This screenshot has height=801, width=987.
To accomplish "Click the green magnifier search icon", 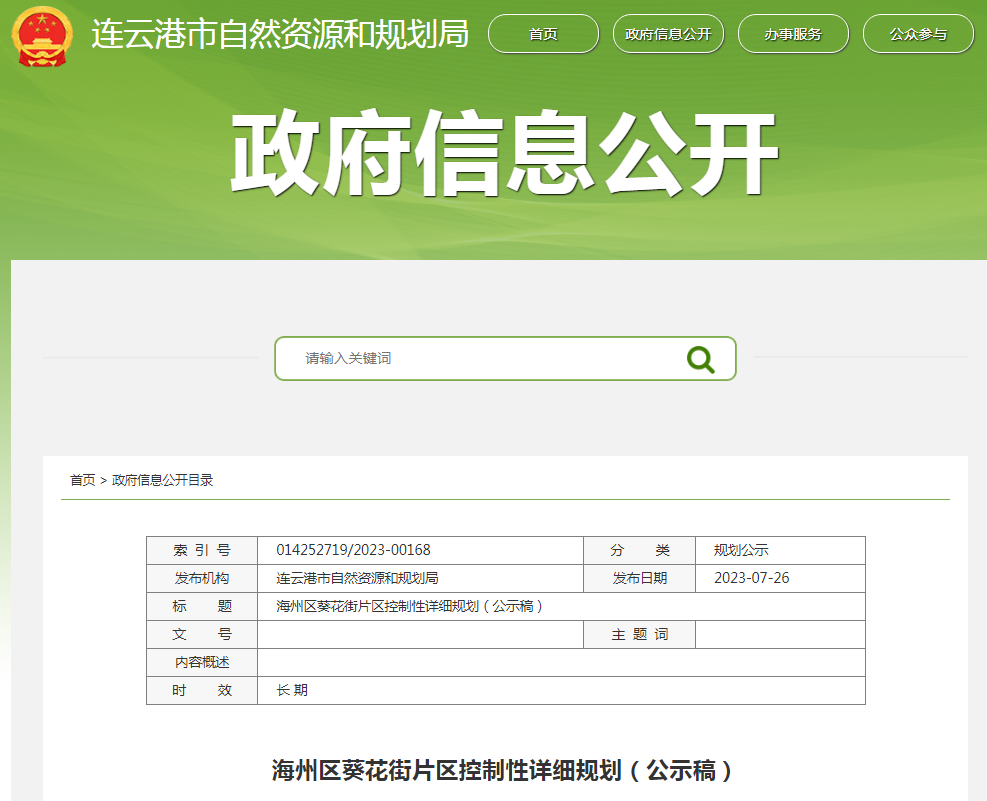I will (701, 359).
